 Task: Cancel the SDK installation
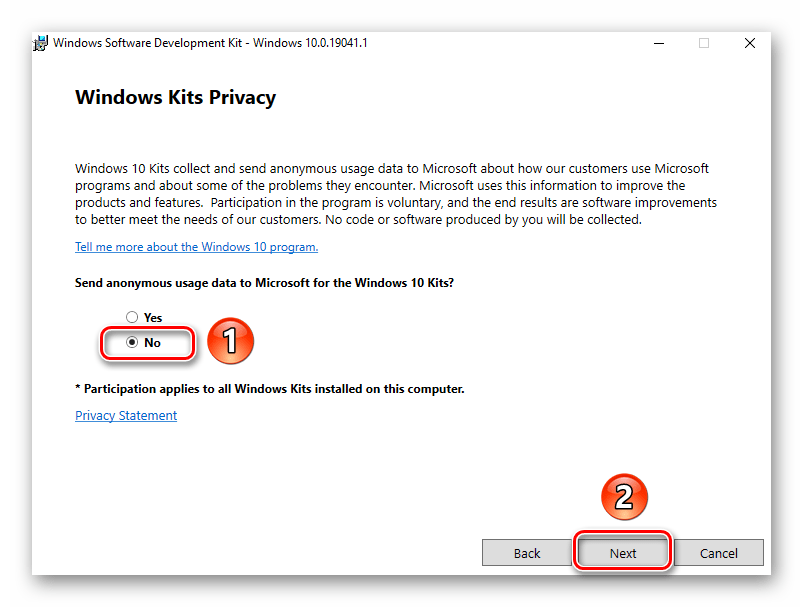click(x=719, y=553)
